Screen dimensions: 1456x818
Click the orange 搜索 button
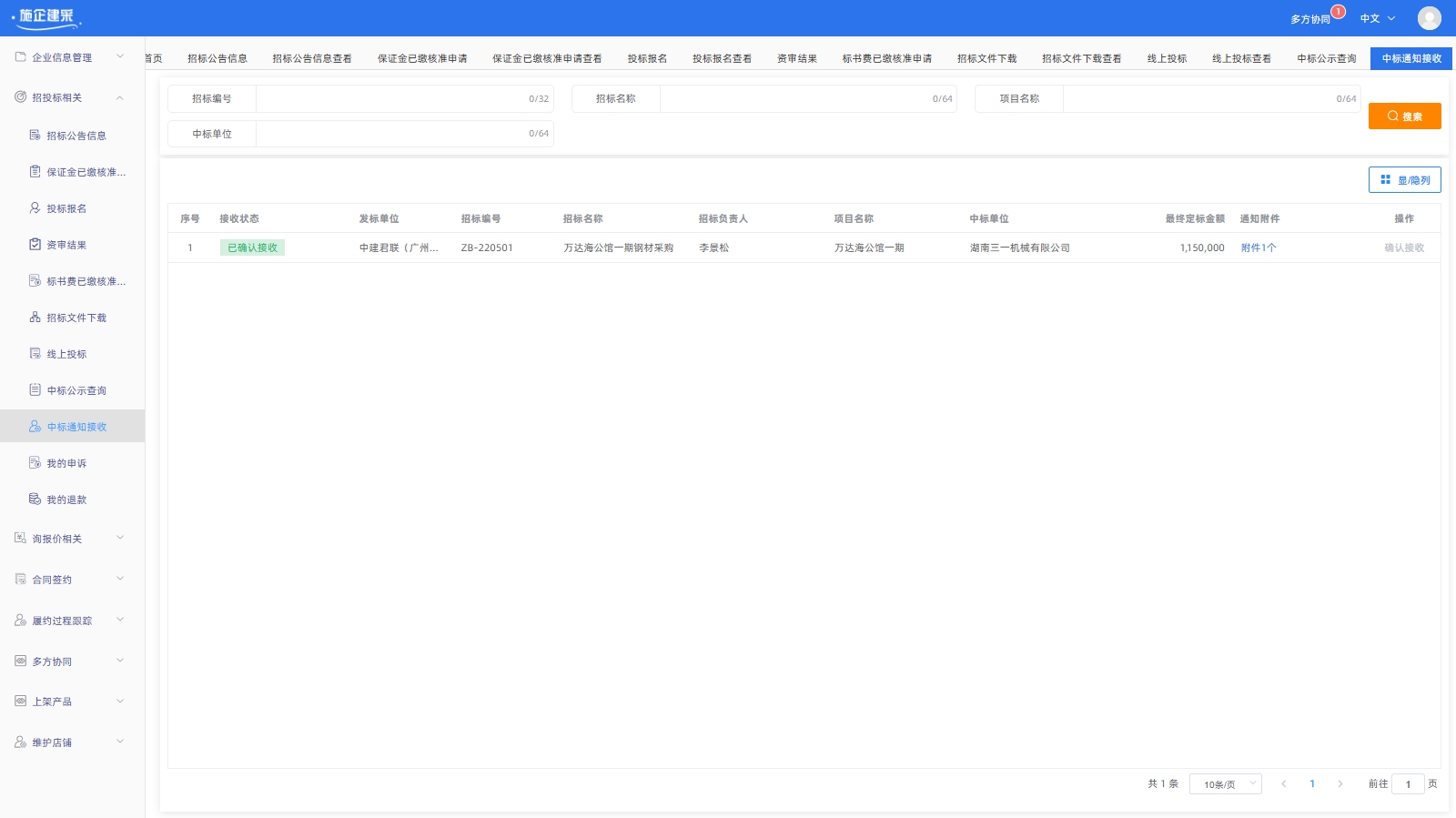(x=1404, y=116)
